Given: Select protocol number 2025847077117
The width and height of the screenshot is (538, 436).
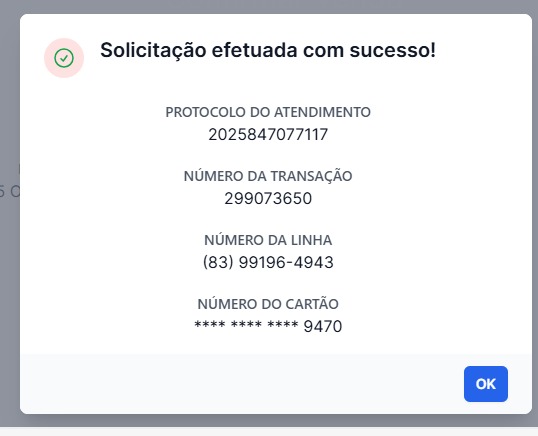Looking at the screenshot, I should [x=268, y=134].
